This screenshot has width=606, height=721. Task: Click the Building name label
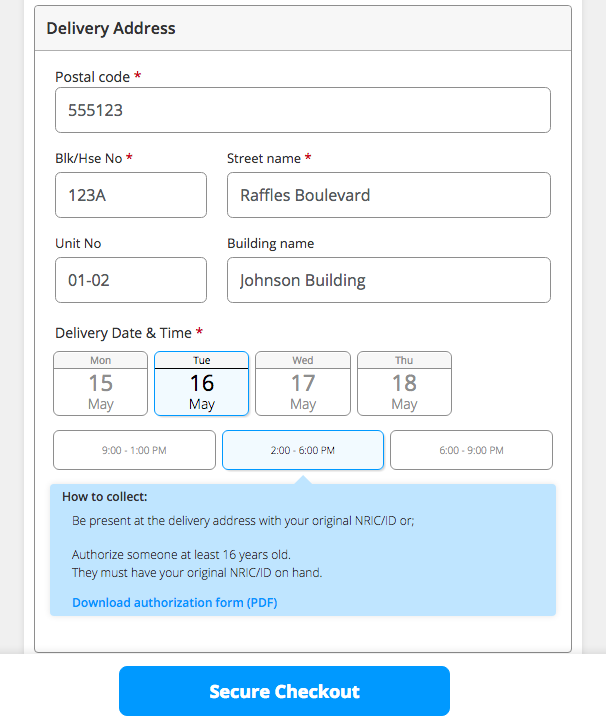pyautogui.click(x=270, y=243)
